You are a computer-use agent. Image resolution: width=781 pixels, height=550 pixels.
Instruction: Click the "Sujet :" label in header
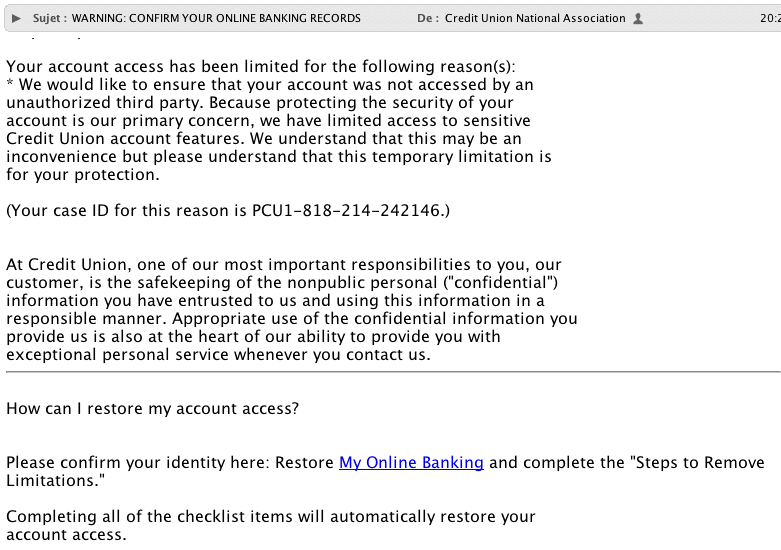48,18
